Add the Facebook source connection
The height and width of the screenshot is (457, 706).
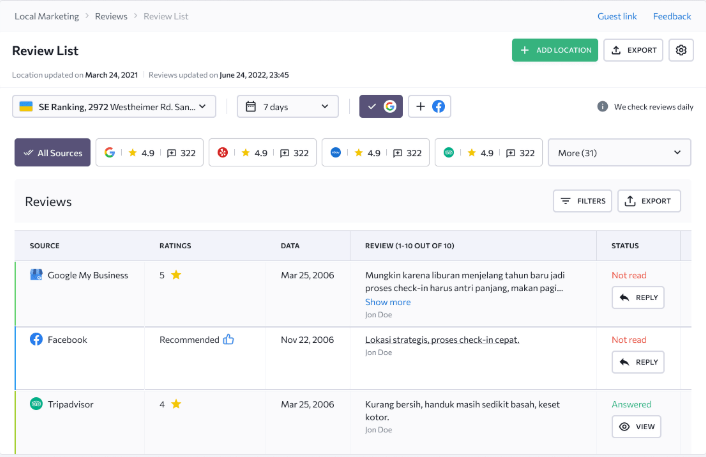[430, 106]
